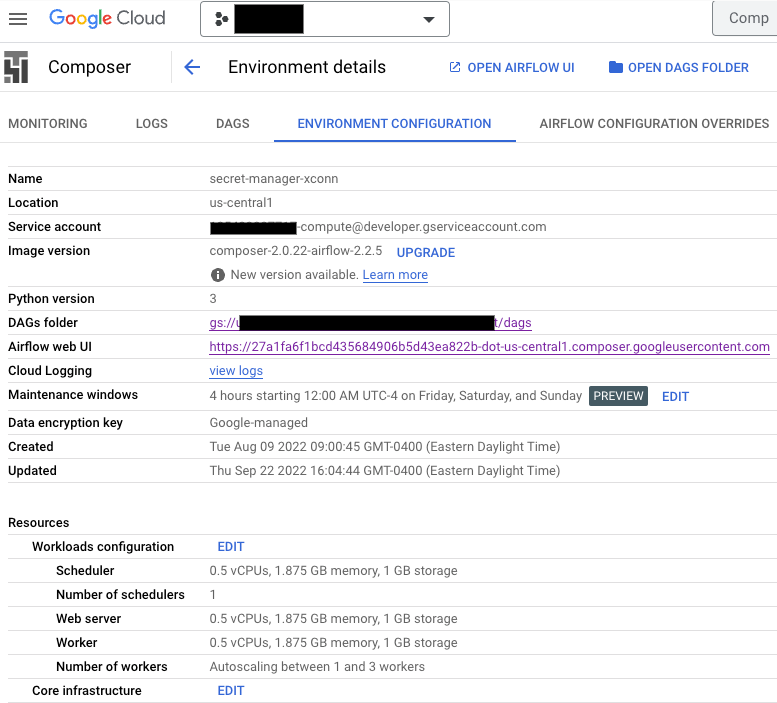
Task: Click Autoscaling between 1 and 3 workers
Action: pos(317,667)
